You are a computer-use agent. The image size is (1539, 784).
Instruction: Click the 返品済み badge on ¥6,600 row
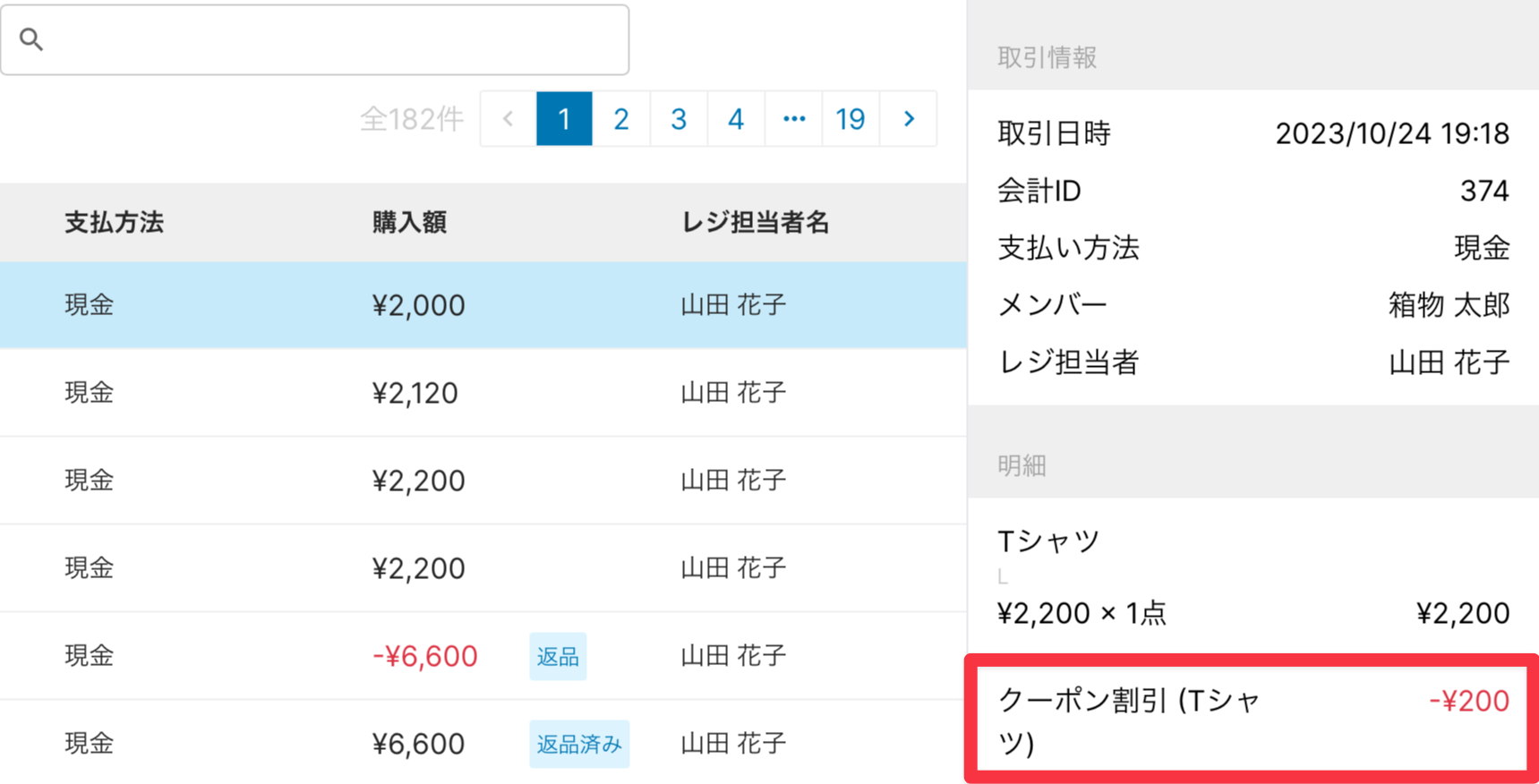coord(579,744)
